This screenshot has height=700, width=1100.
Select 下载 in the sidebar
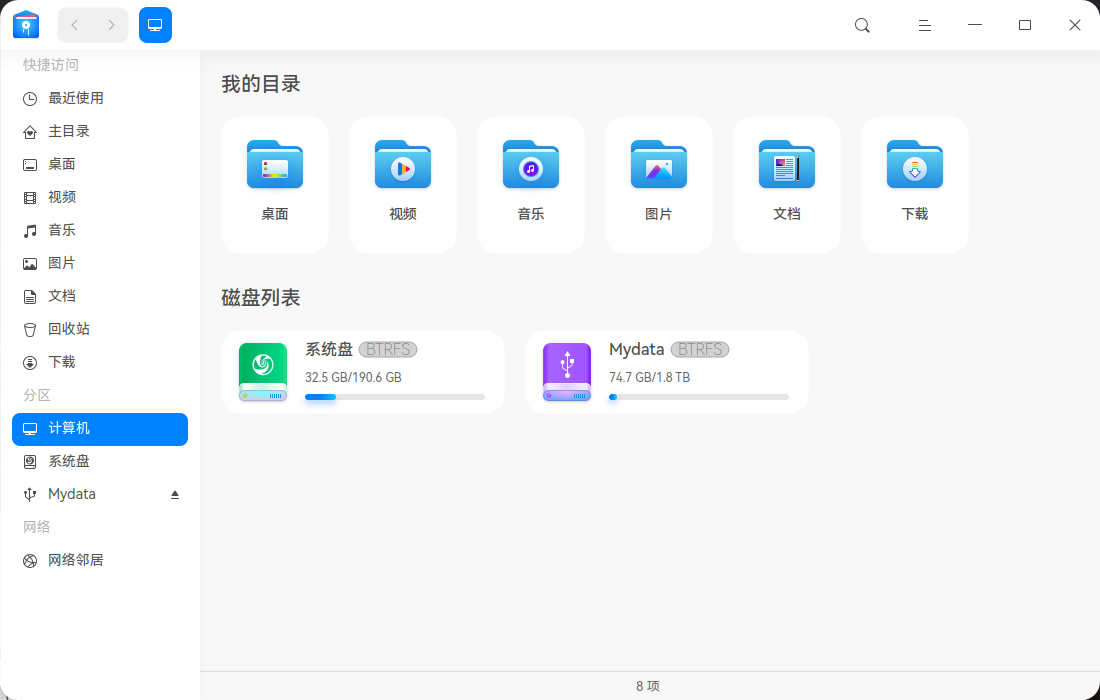click(x=100, y=362)
